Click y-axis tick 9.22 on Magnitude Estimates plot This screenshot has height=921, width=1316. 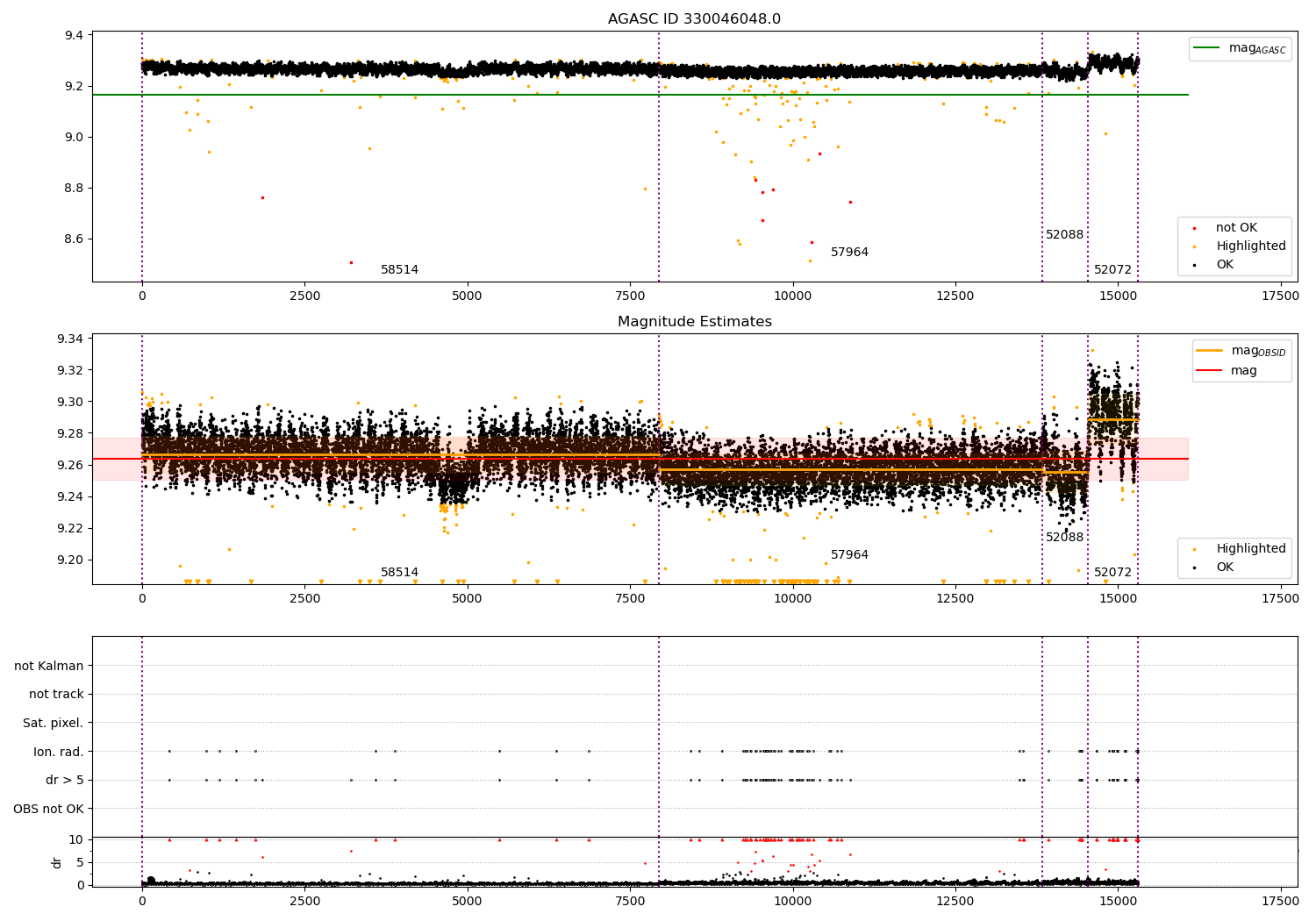(x=69, y=529)
